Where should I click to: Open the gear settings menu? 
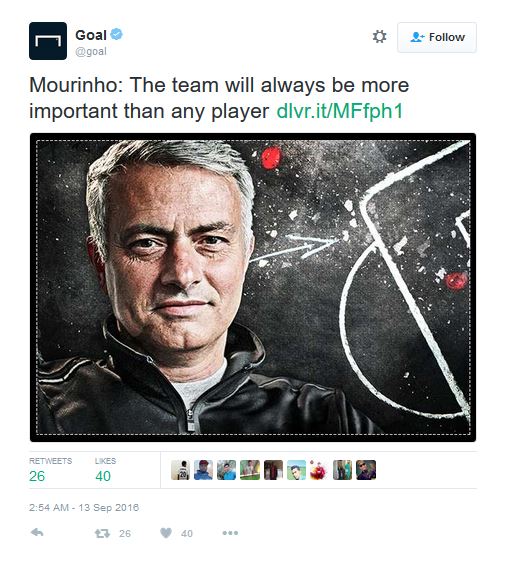tap(379, 37)
